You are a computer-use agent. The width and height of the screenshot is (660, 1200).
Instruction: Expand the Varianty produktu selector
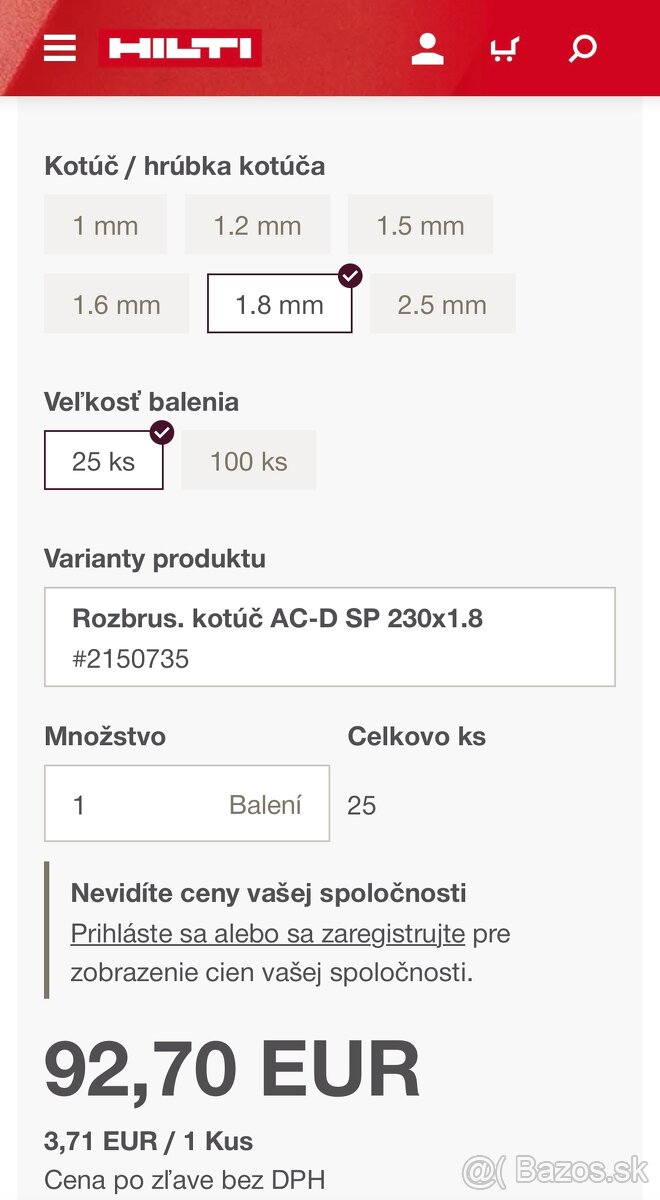(x=329, y=637)
